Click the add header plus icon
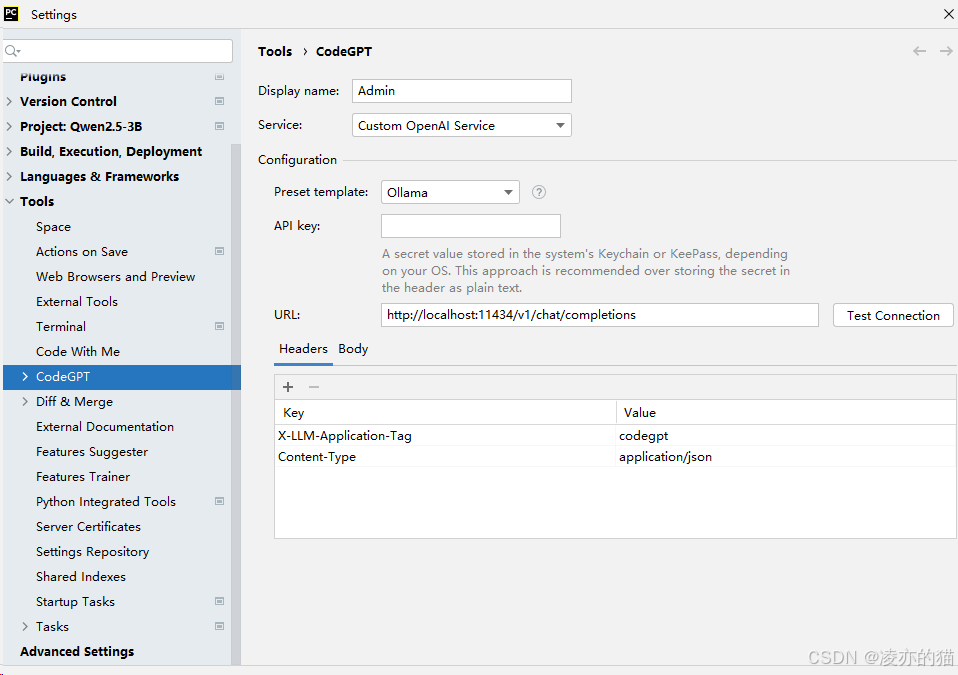 [x=288, y=387]
